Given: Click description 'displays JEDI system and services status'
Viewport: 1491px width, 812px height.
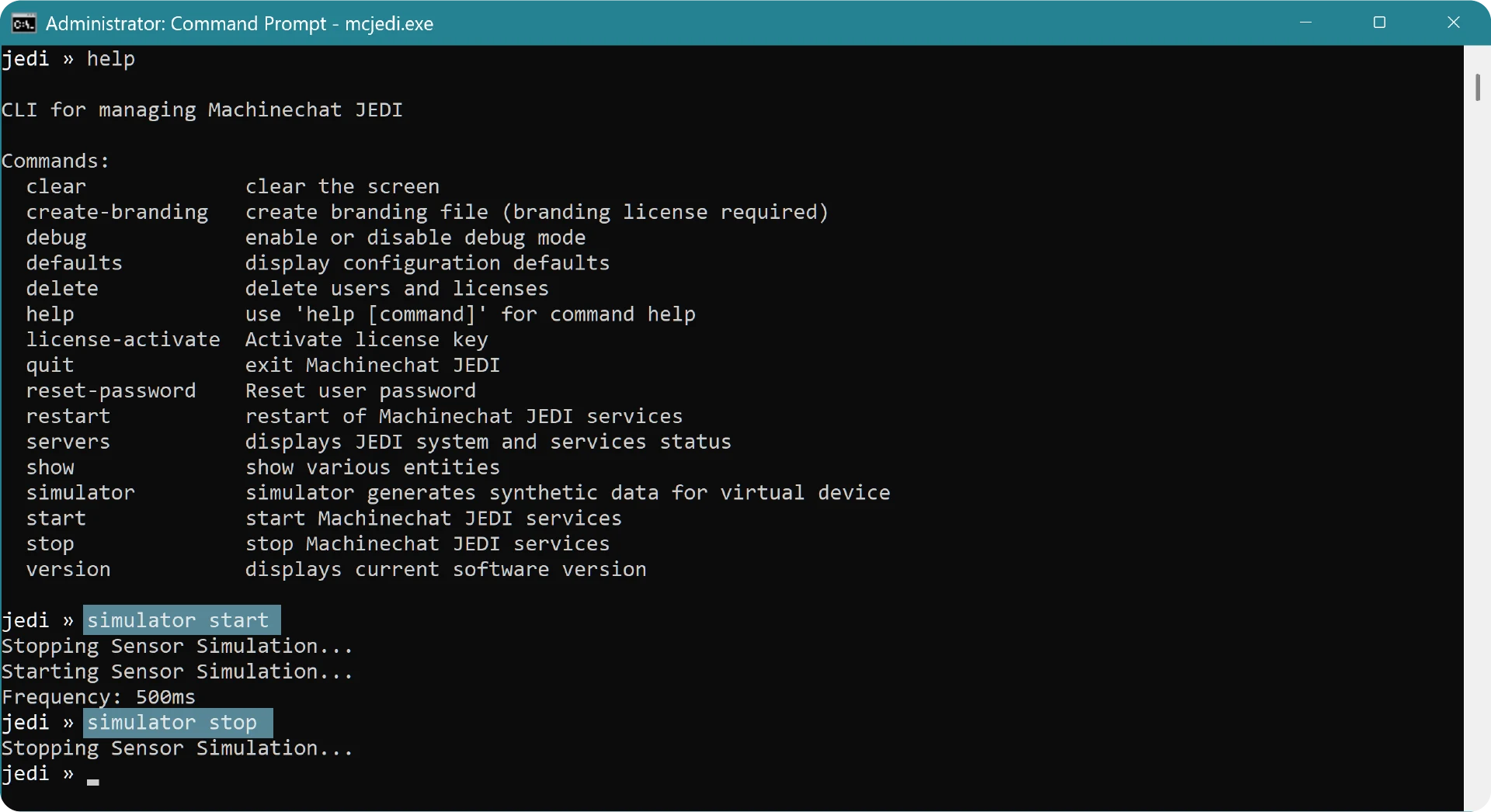Looking at the screenshot, I should [x=488, y=442].
